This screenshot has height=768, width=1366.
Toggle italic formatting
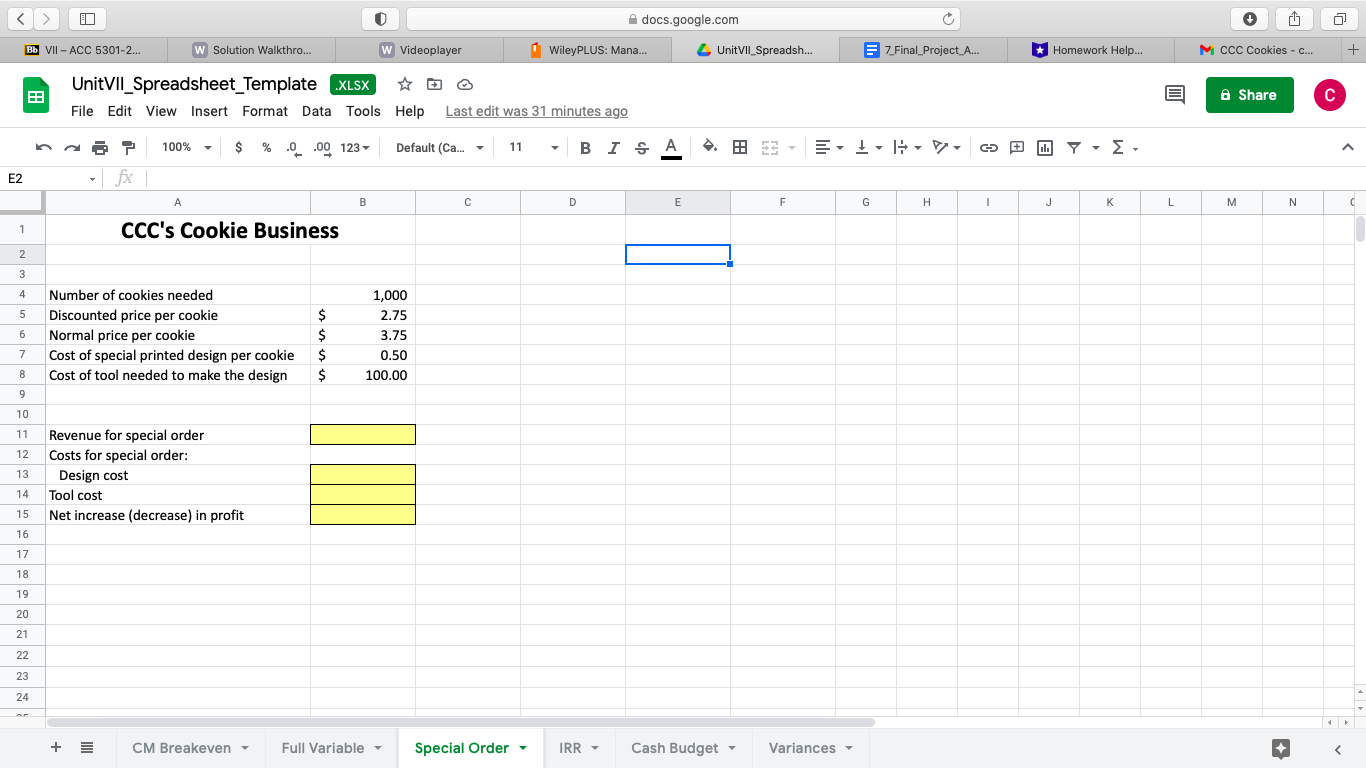coord(613,147)
